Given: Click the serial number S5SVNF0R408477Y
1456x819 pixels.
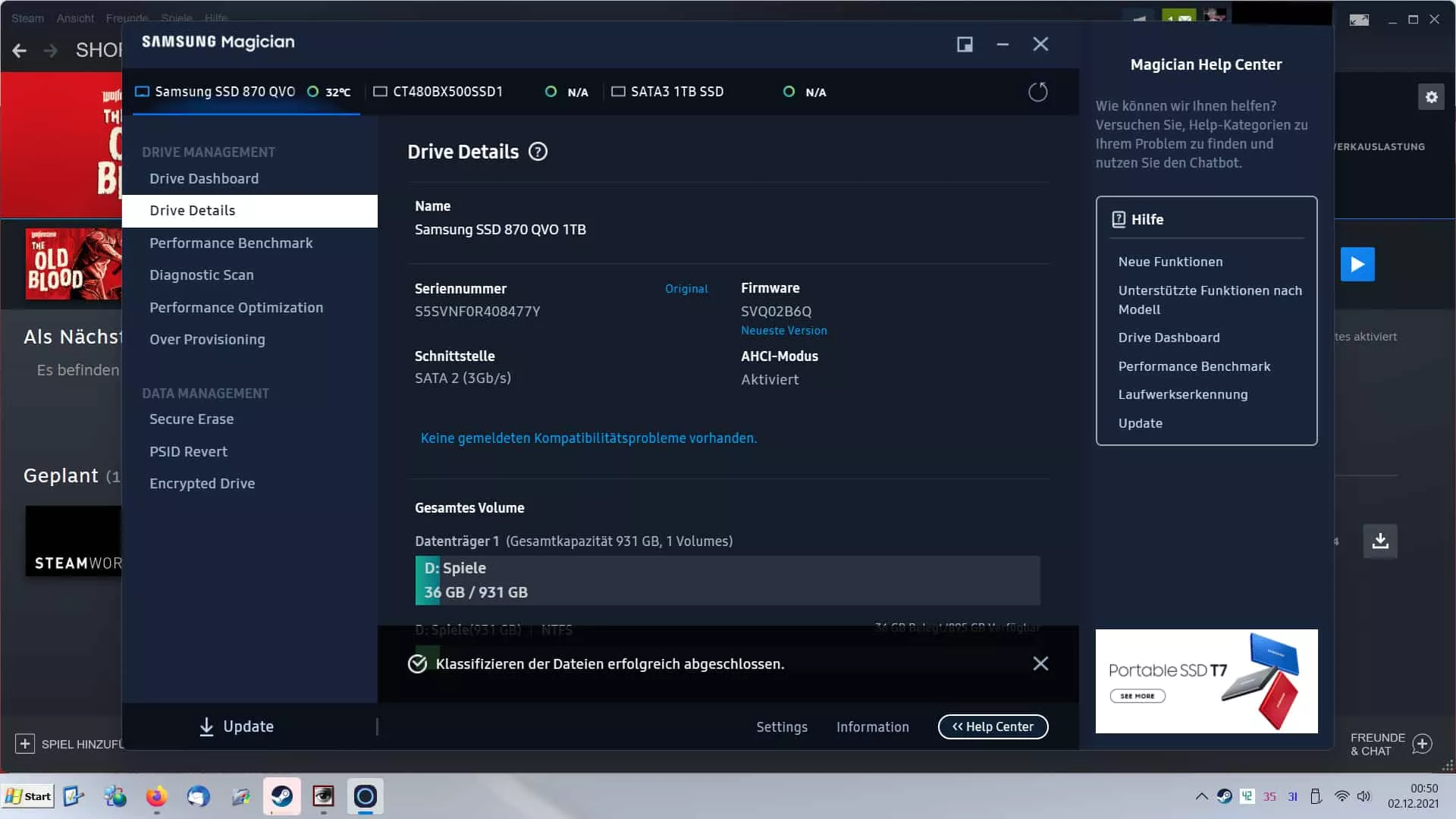Looking at the screenshot, I should coord(477,312).
